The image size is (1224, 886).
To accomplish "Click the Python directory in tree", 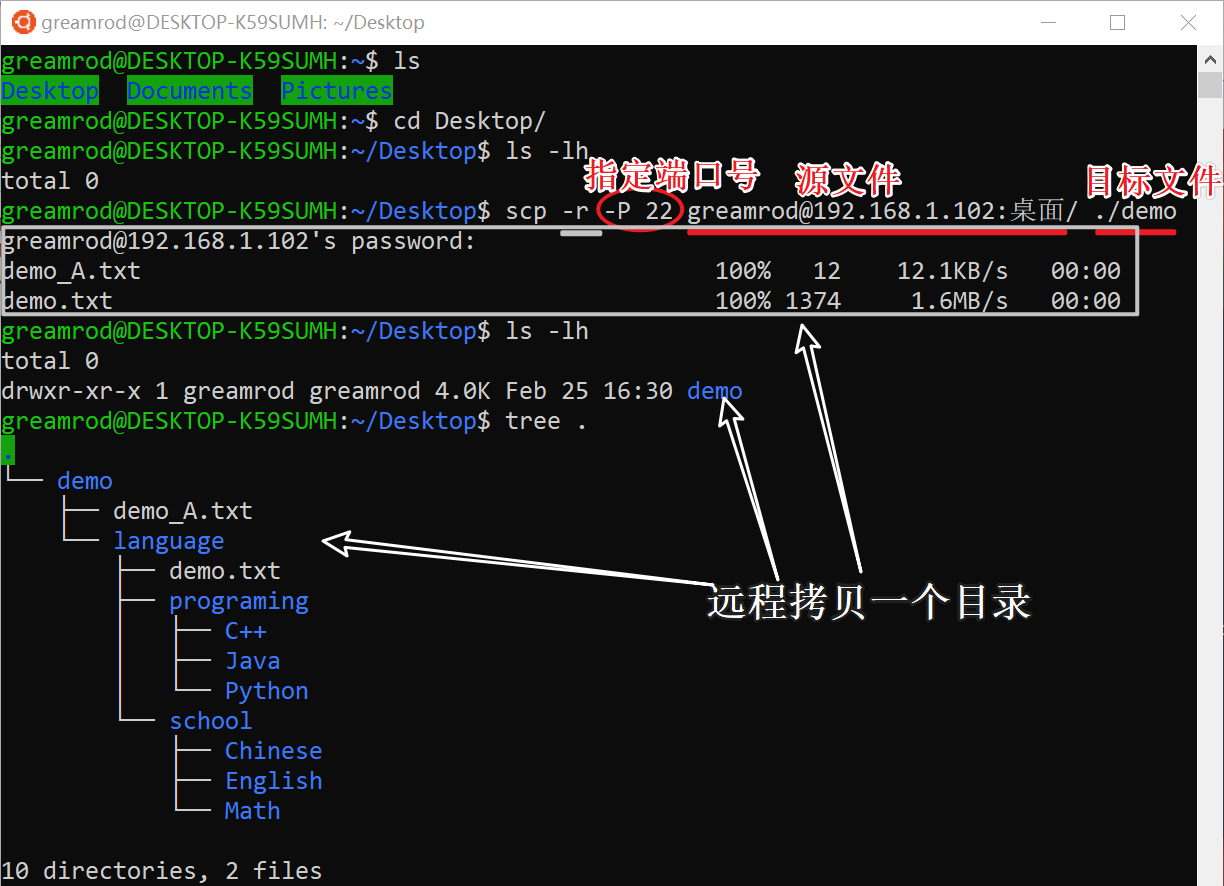I will point(267,691).
